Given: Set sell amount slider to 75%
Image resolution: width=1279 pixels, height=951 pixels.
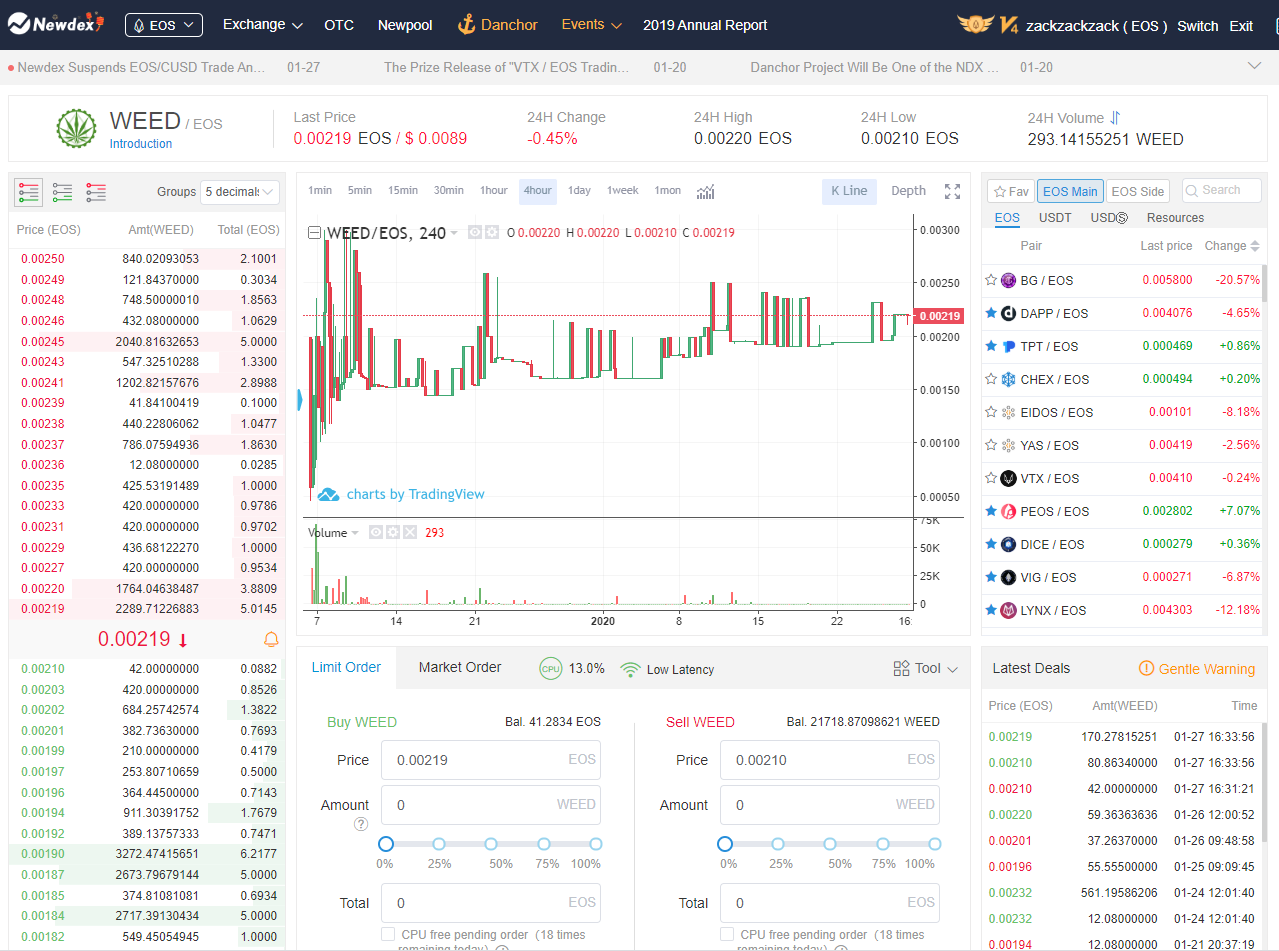Looking at the screenshot, I should click(883, 844).
